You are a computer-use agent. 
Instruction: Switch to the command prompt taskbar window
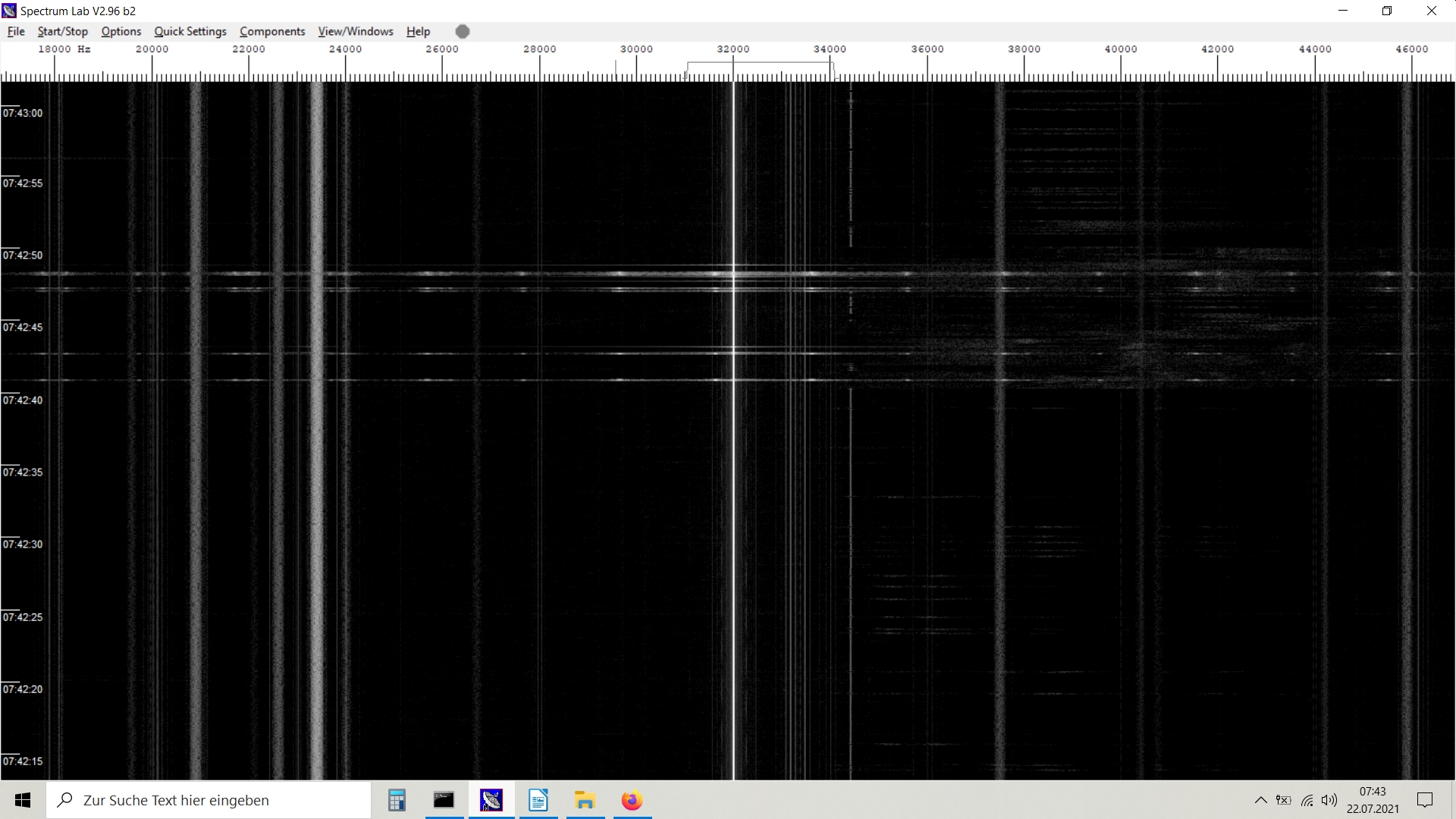pyautogui.click(x=444, y=800)
